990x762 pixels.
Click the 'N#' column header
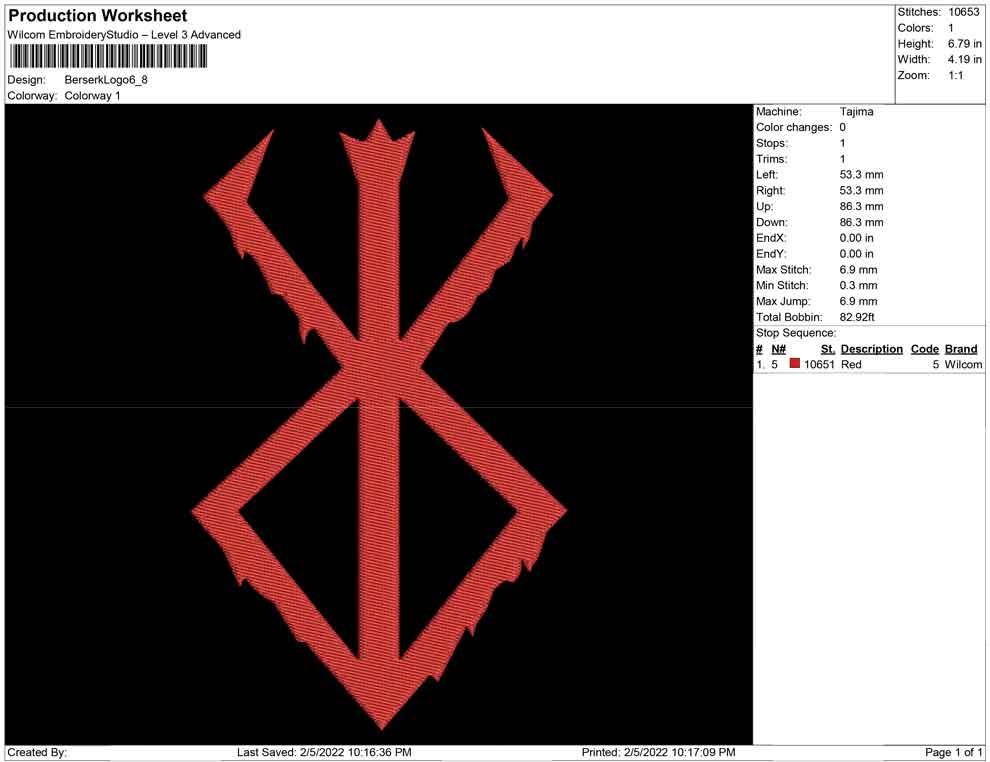click(778, 349)
